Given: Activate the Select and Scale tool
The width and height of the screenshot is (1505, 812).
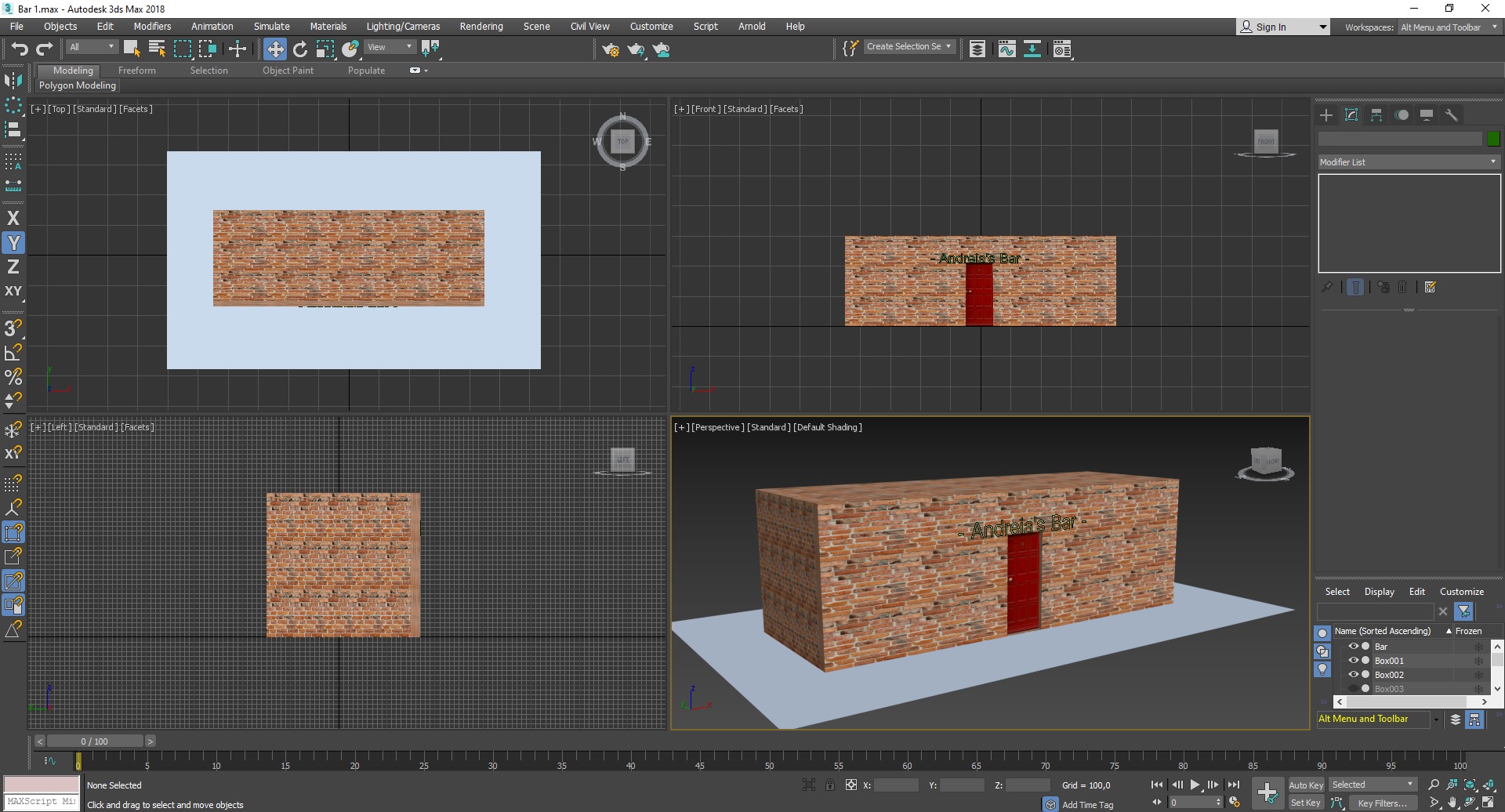Looking at the screenshot, I should 325,49.
